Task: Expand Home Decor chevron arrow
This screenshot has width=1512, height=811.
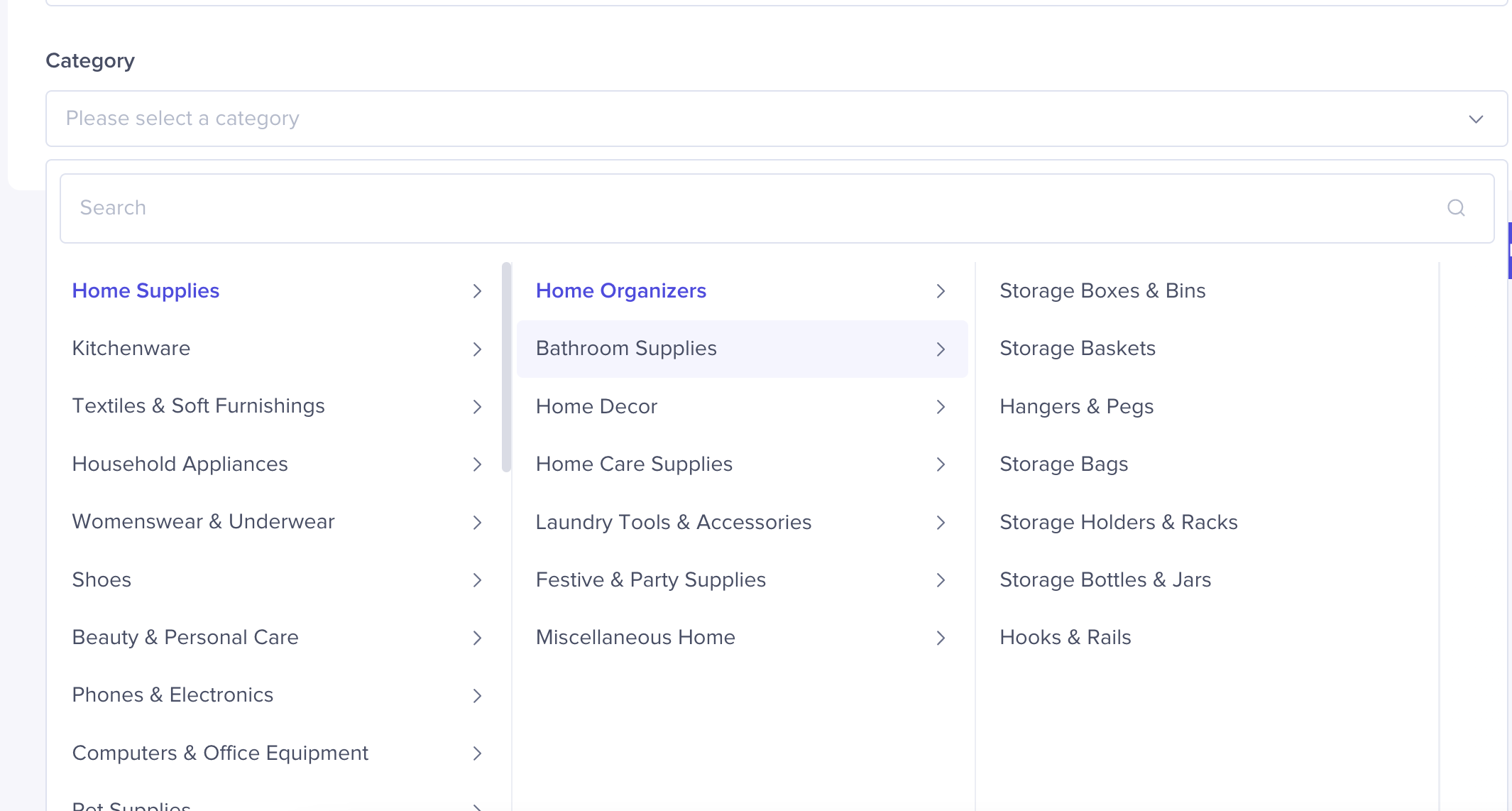Action: pos(941,407)
